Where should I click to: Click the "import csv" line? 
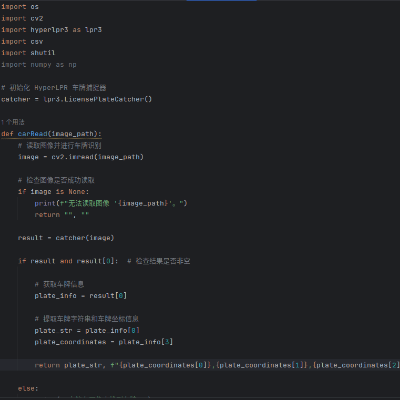coord(22,41)
